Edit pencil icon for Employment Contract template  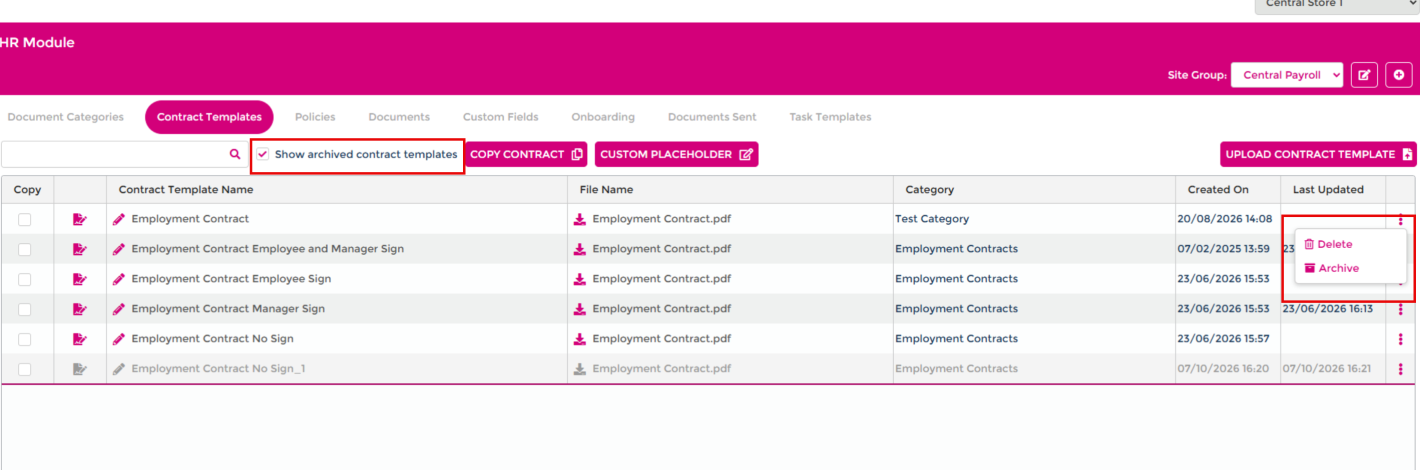point(119,219)
